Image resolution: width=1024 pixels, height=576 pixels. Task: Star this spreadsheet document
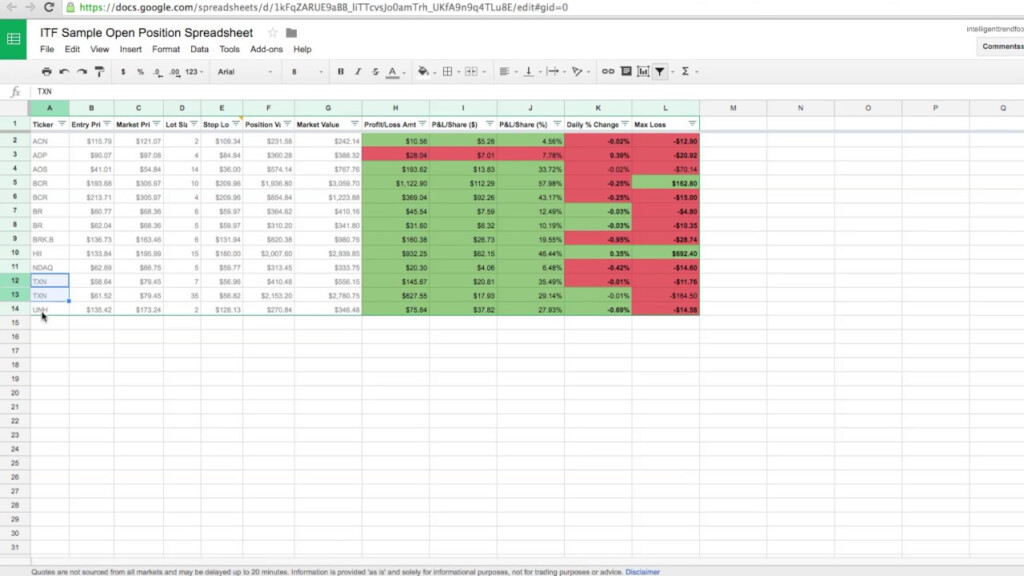point(272,33)
